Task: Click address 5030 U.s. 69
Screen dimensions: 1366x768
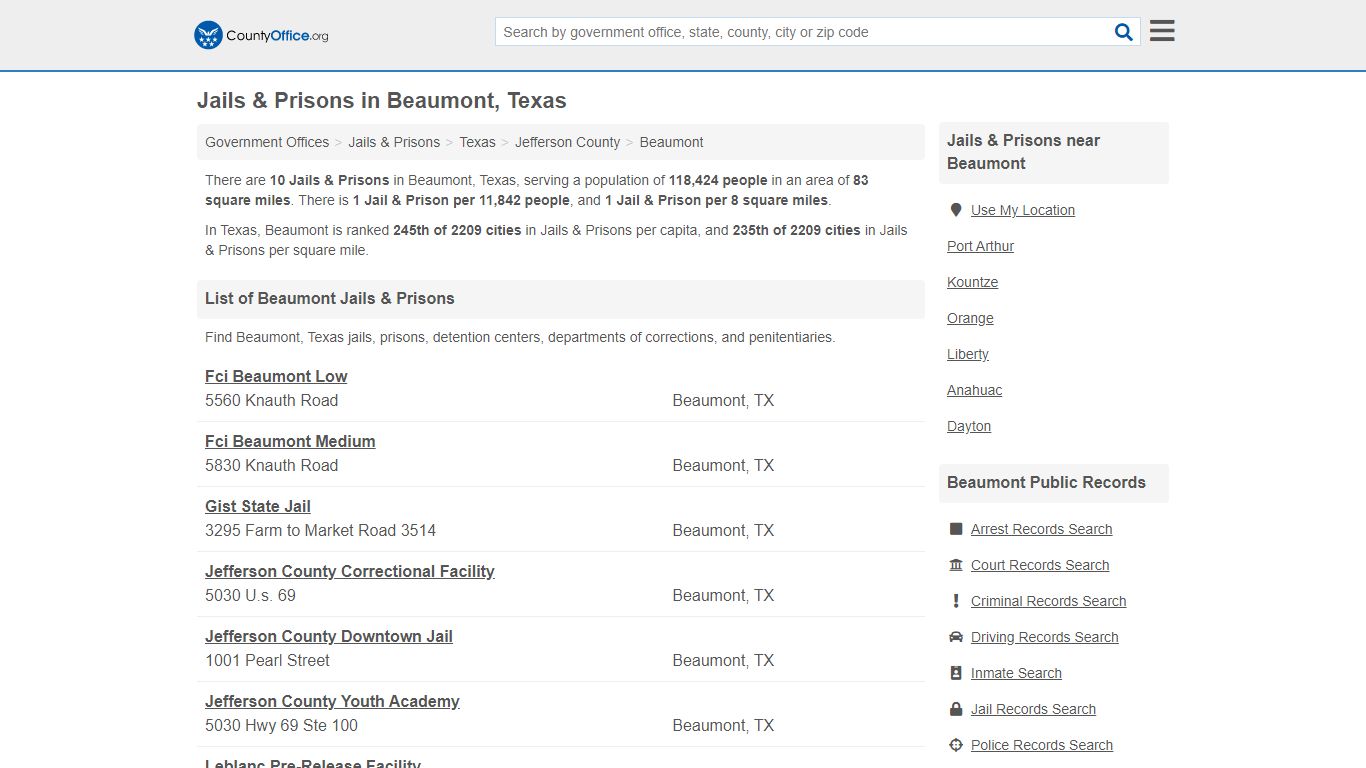Action: coord(250,595)
